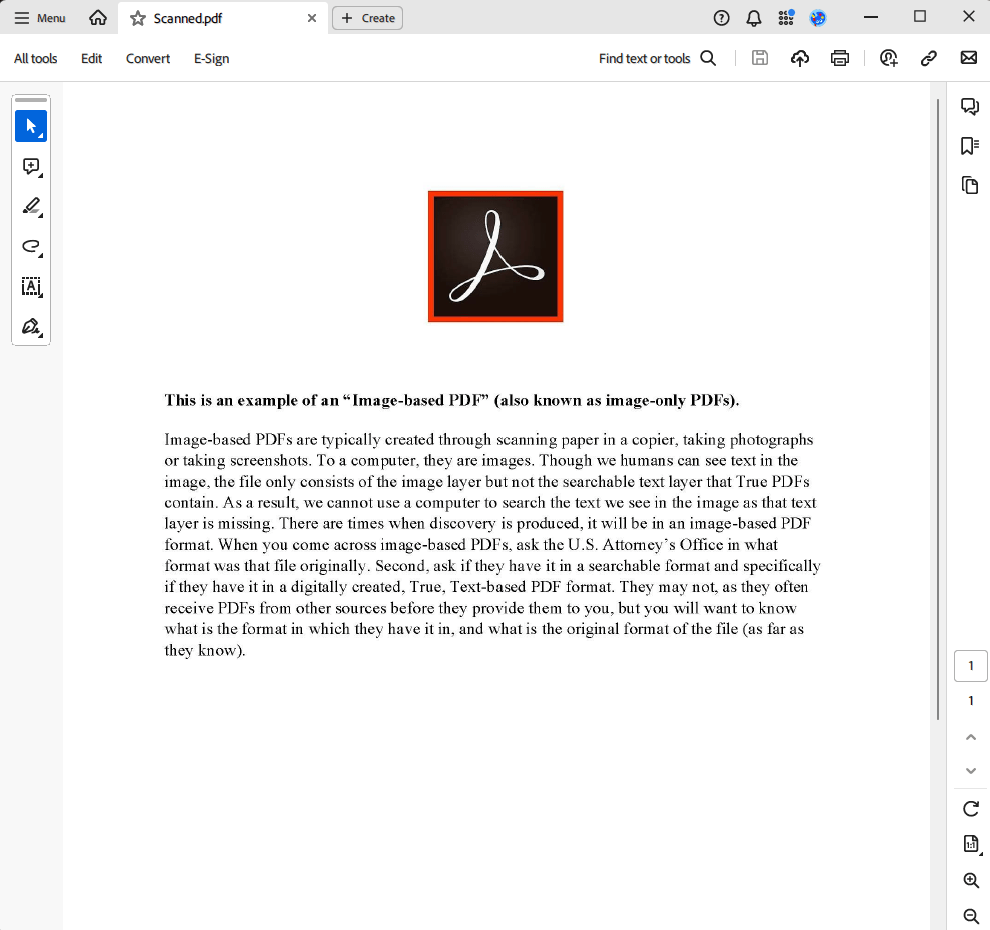Screen dimensions: 990x930
Task: Print the Scanned.pdf document
Action: 839,58
